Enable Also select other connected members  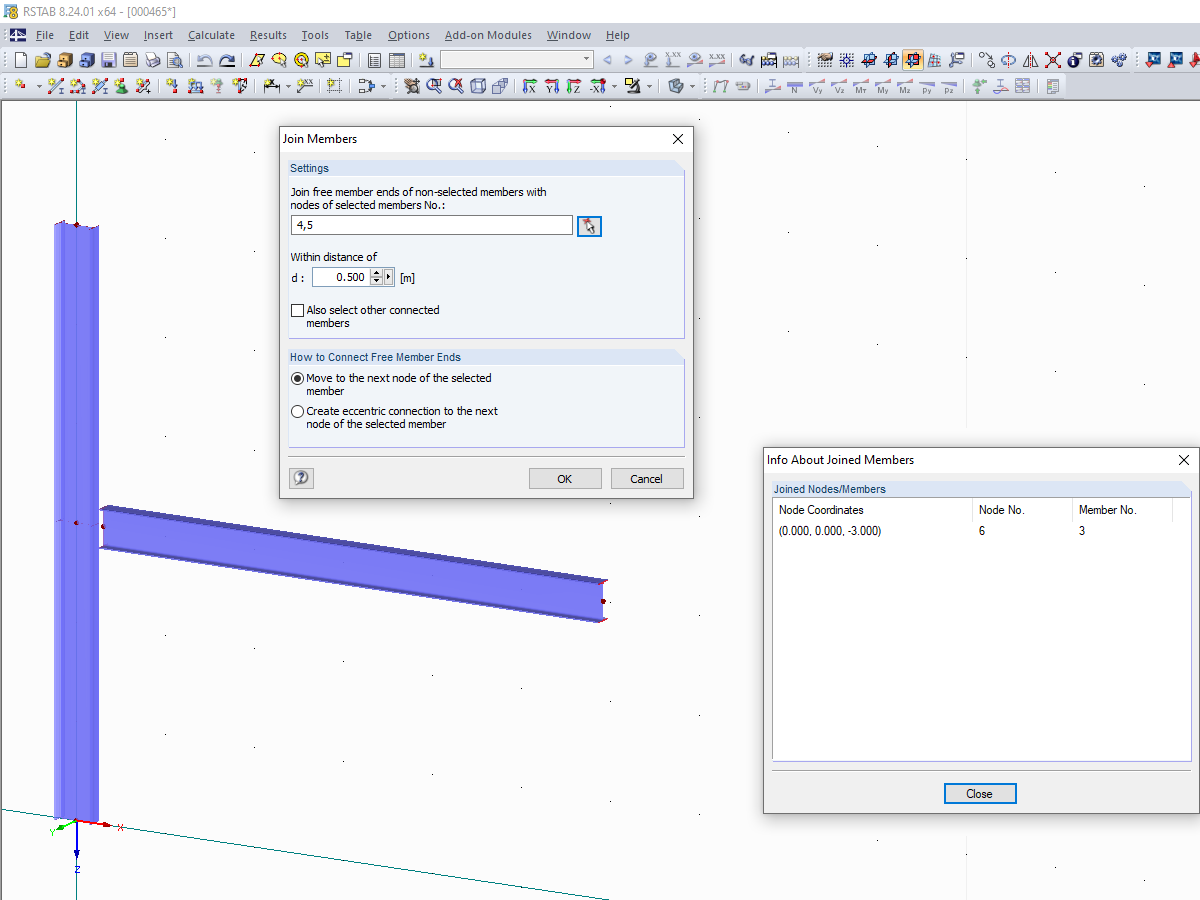pyautogui.click(x=297, y=310)
